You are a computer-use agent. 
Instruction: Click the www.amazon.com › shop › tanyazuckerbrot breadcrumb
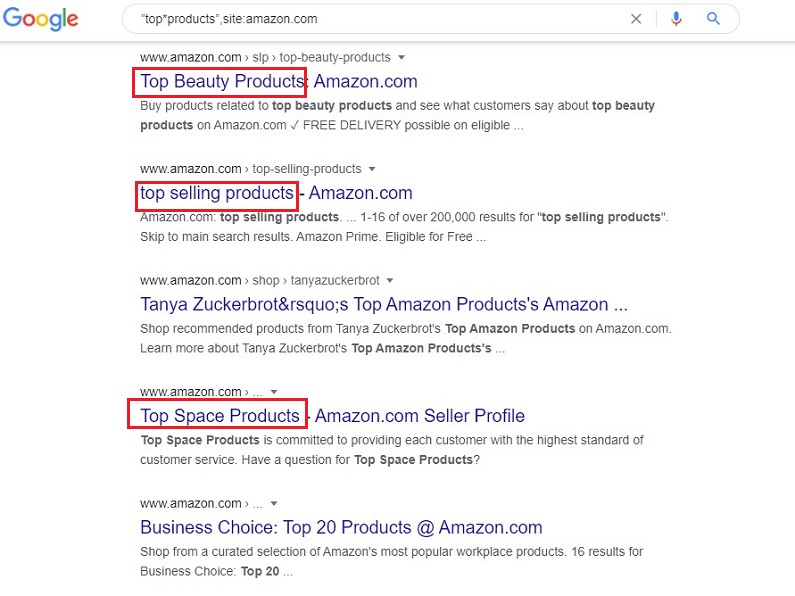pos(260,280)
